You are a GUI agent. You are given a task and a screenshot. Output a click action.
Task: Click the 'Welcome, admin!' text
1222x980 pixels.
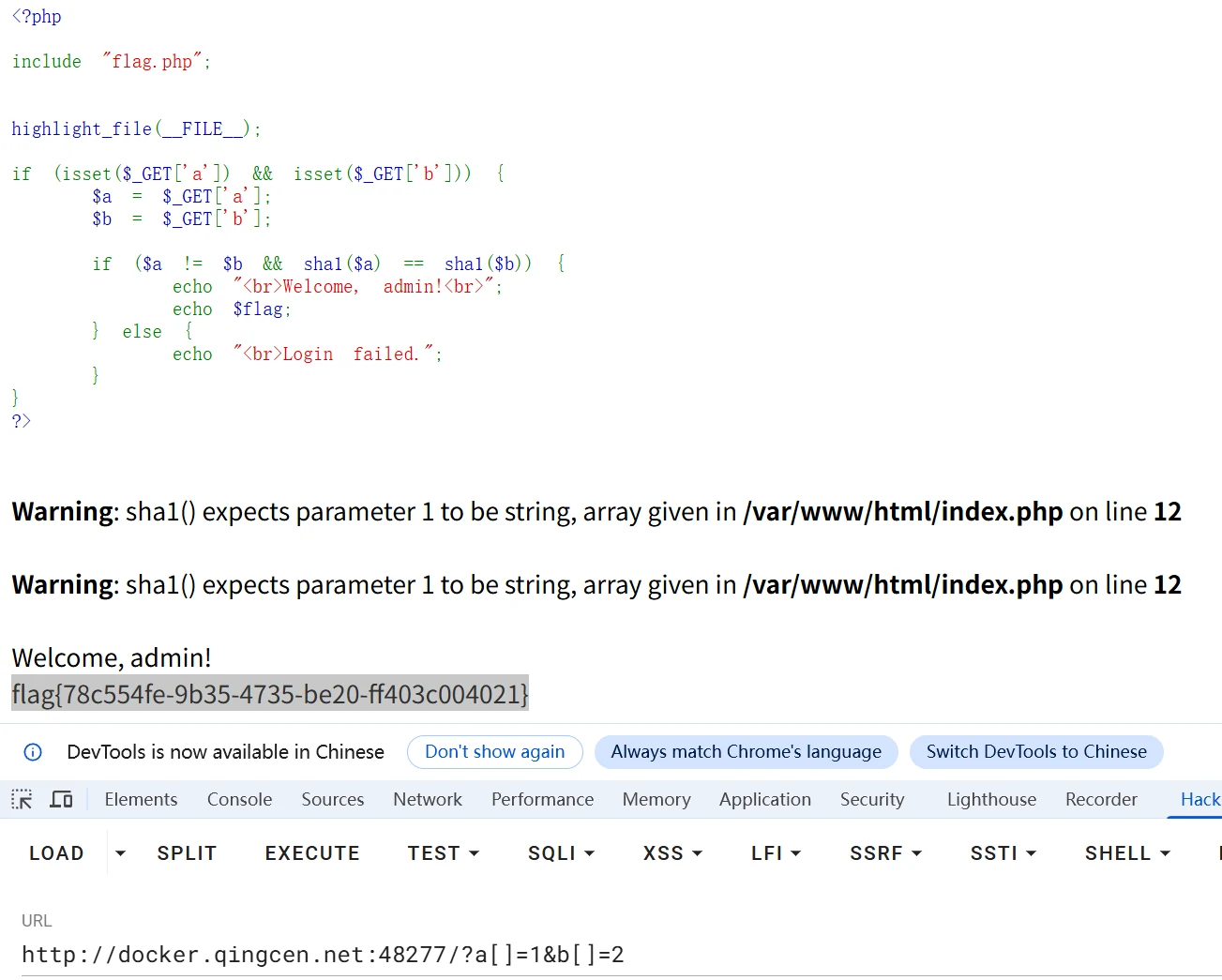point(112,657)
